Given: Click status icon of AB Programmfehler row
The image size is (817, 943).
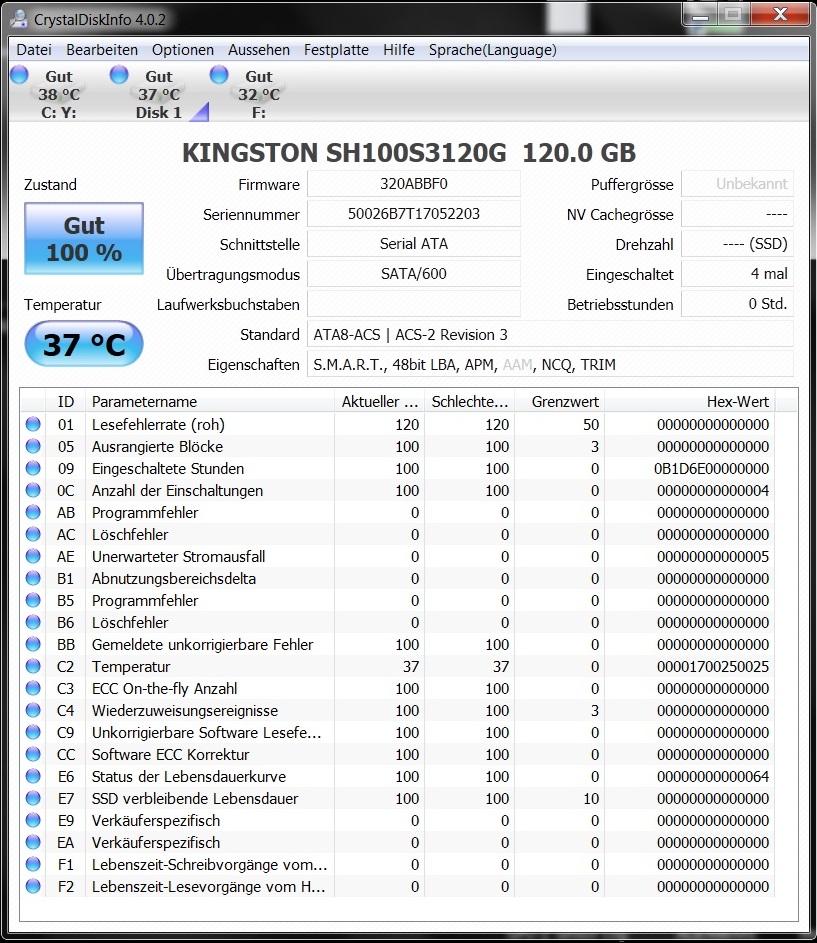Looking at the screenshot, I should tap(33, 512).
